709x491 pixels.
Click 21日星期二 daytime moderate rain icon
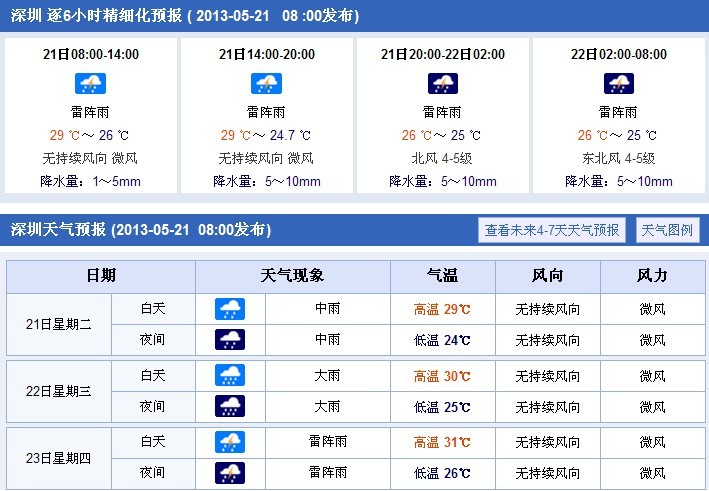coord(230,309)
